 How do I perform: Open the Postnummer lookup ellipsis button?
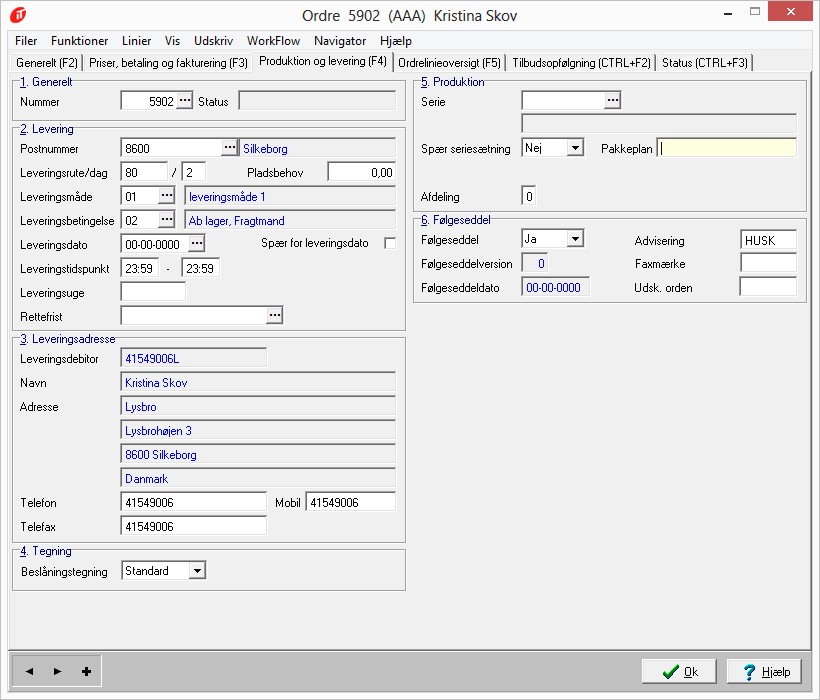click(x=230, y=148)
